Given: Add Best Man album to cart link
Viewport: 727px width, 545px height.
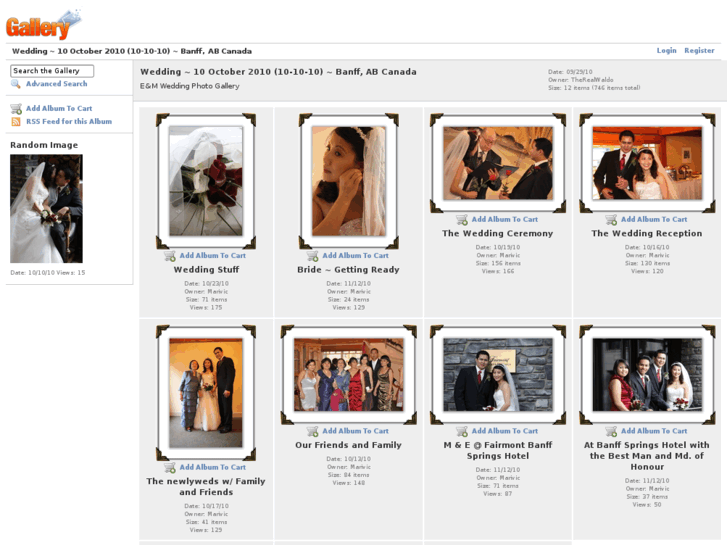Looking at the screenshot, I should coord(654,431).
